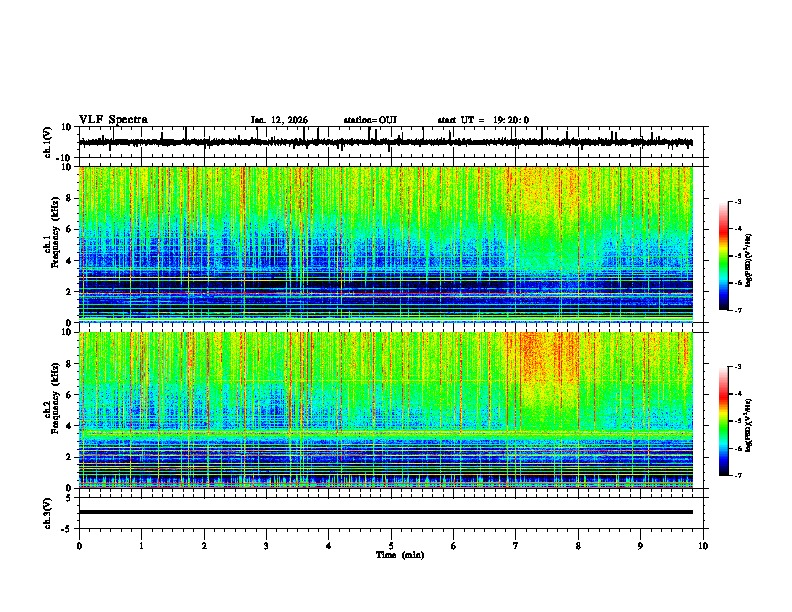Click the '3' tick on the time axis
The image size is (792, 612).
click(266, 546)
